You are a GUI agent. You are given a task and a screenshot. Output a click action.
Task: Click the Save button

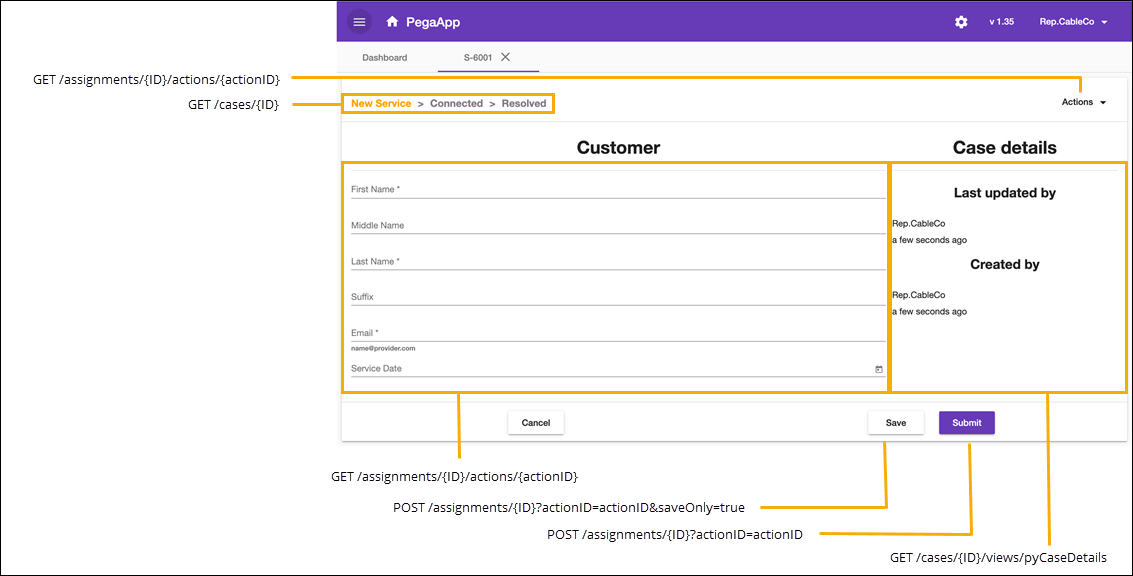point(895,423)
